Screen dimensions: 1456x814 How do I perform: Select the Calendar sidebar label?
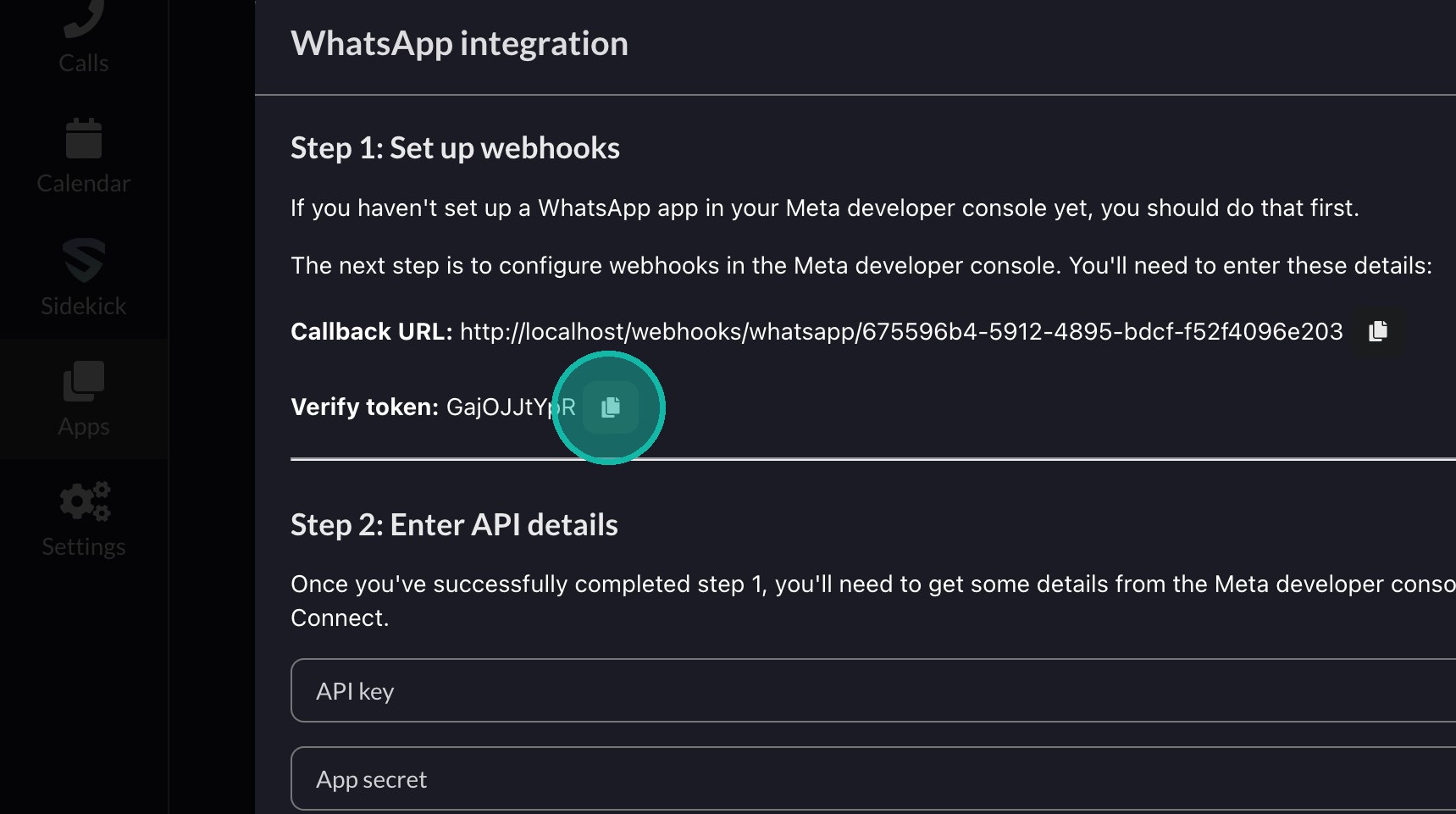pos(83,184)
